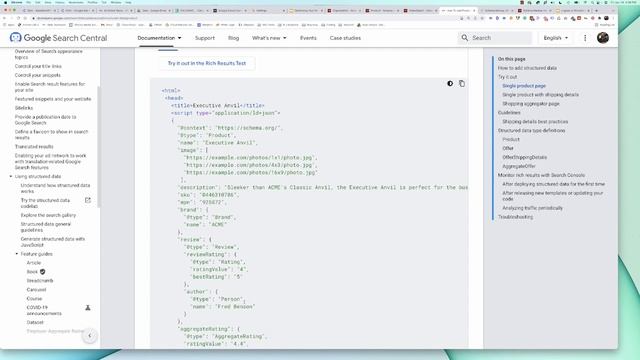Go to the Events tab
The image size is (640, 360).
[x=308, y=38]
